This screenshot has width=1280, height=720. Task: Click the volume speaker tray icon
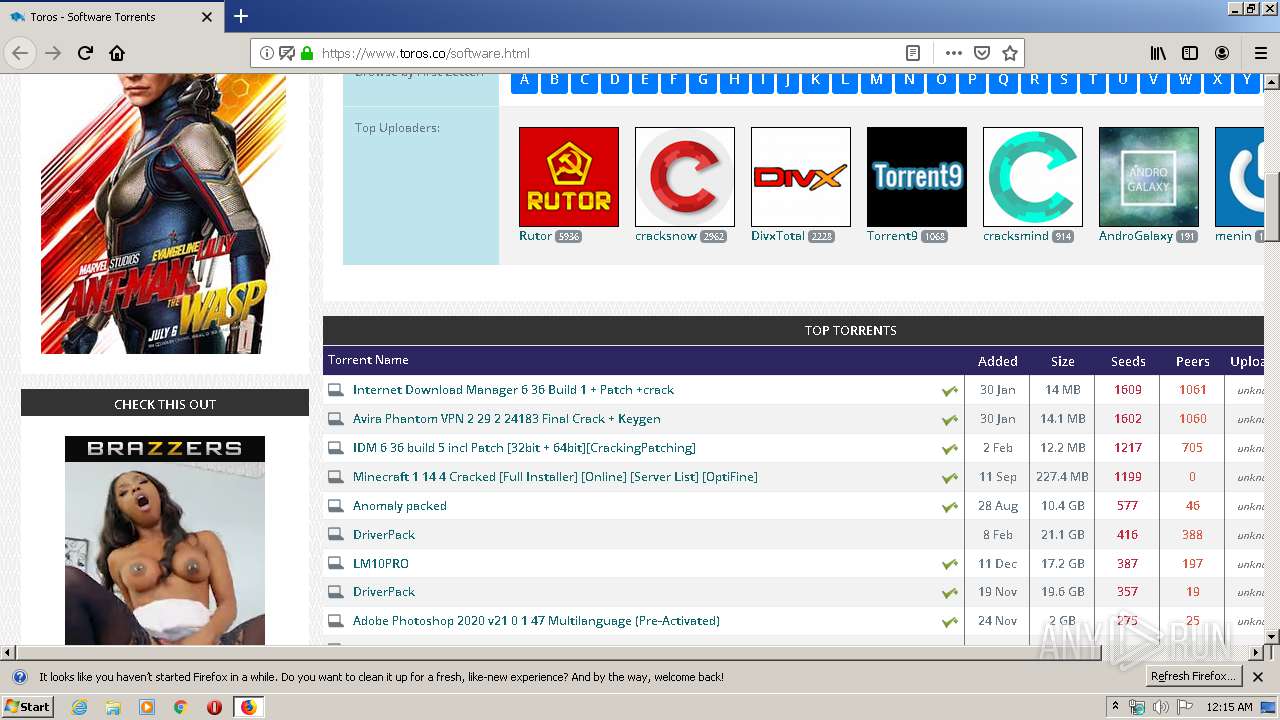1160,707
